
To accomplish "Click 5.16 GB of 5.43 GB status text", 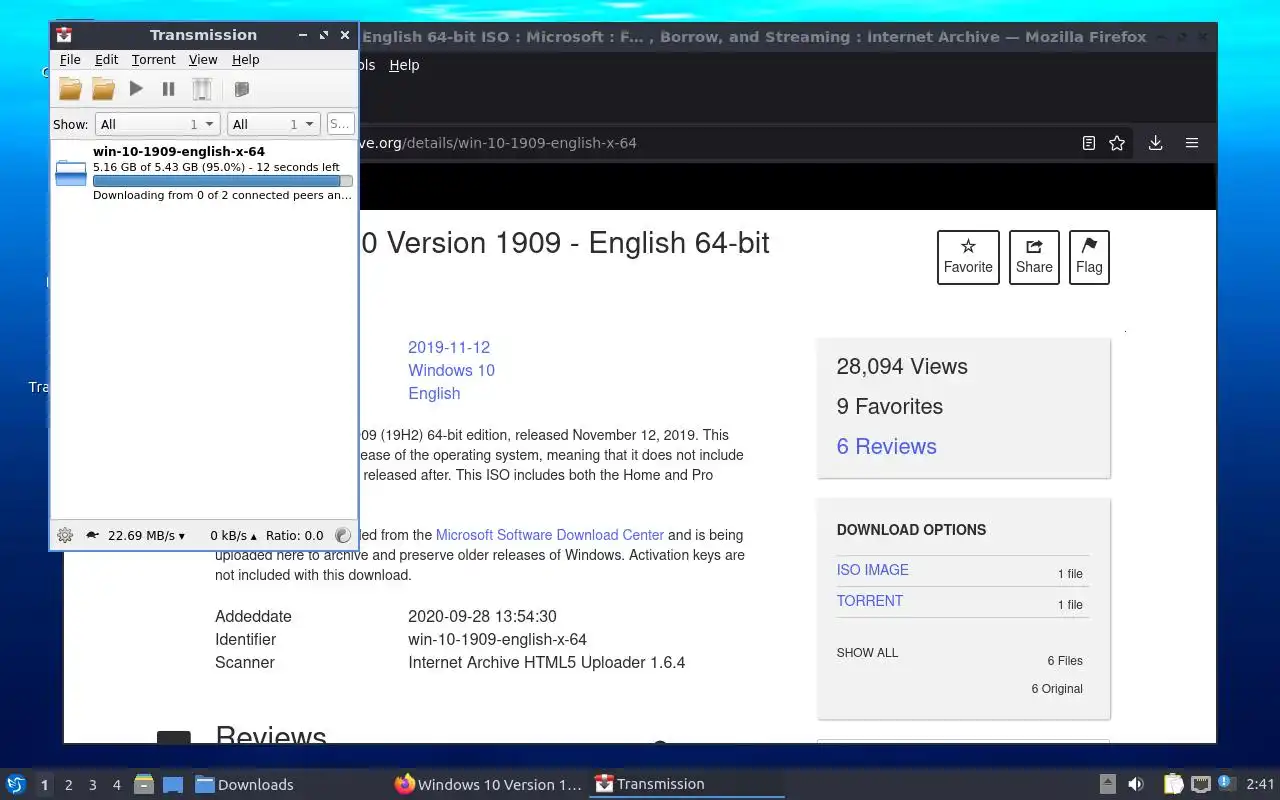I will pos(216,167).
